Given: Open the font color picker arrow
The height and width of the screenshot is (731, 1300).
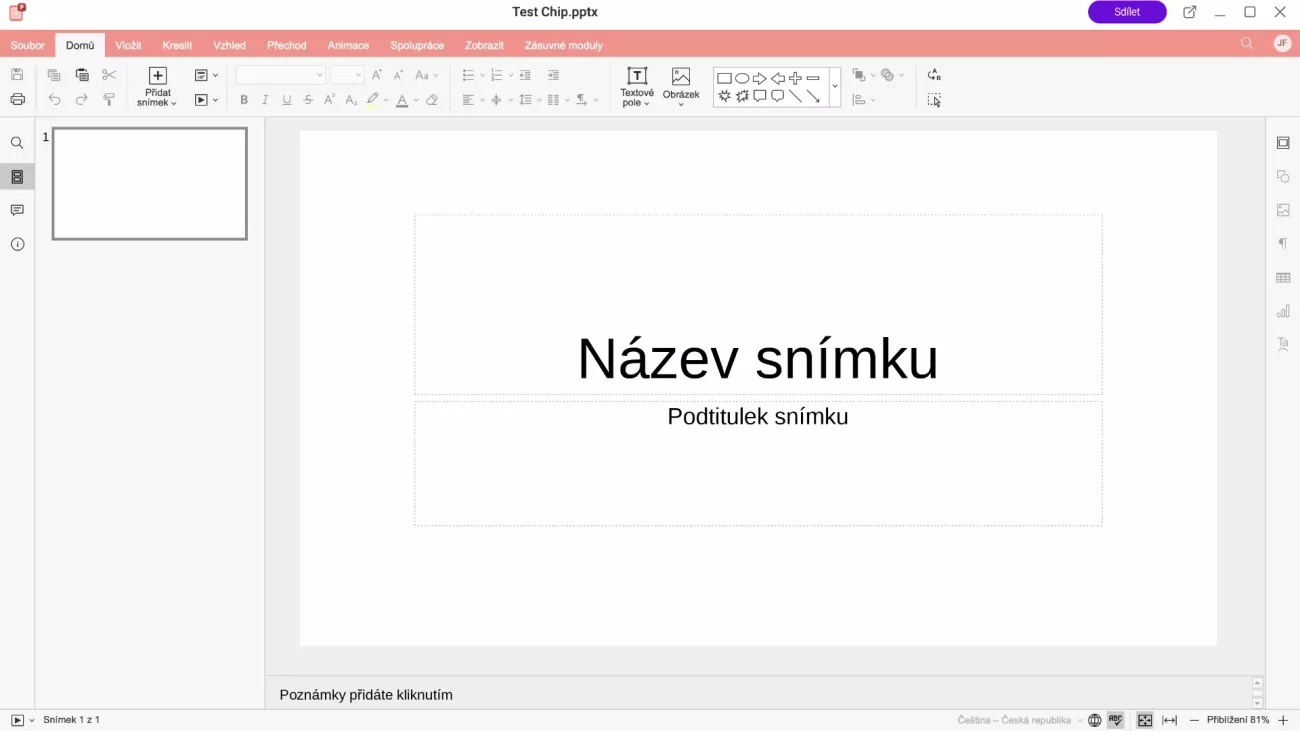Looking at the screenshot, I should (x=416, y=100).
